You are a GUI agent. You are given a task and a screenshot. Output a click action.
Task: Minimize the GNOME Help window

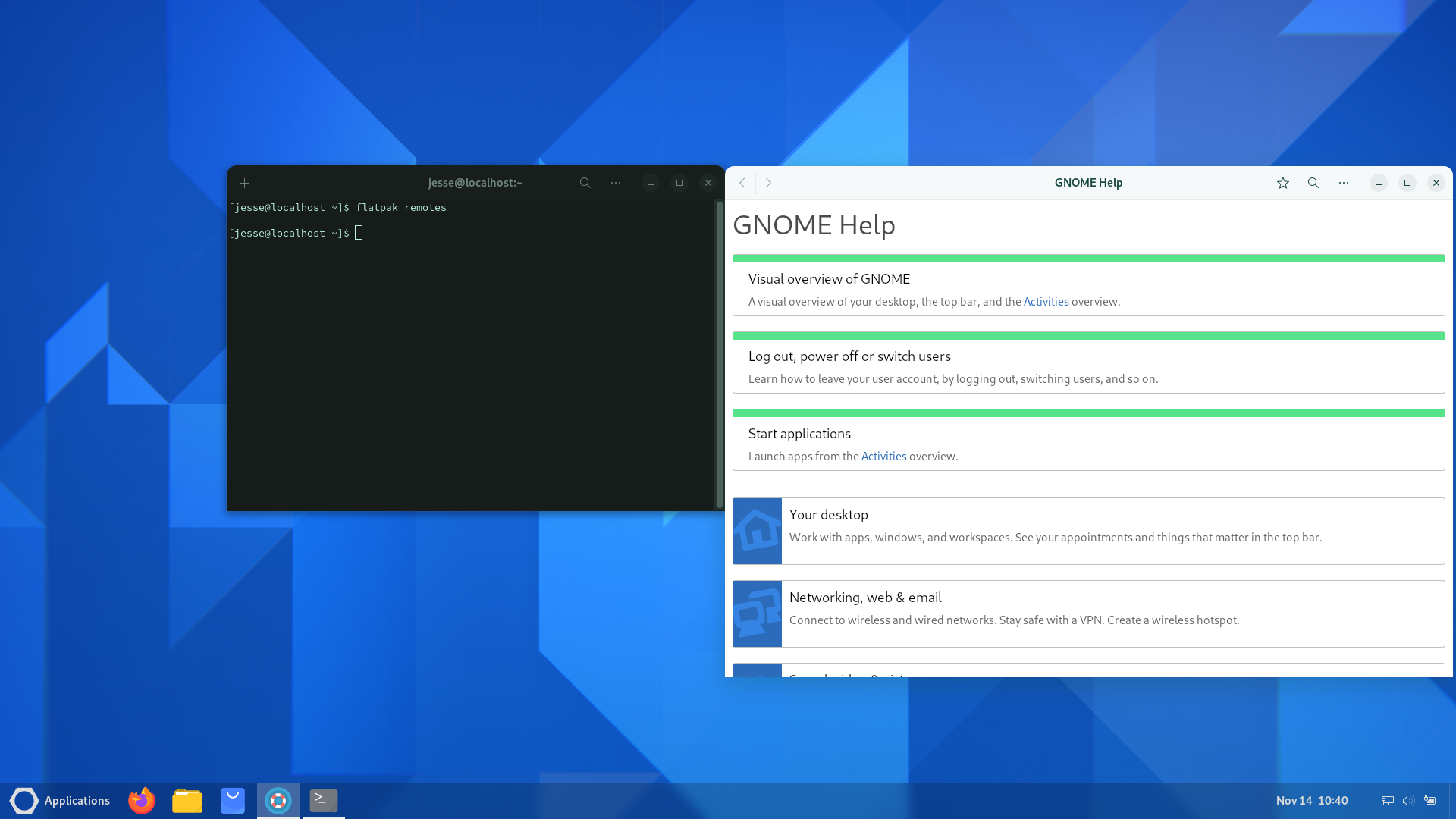coord(1379,183)
